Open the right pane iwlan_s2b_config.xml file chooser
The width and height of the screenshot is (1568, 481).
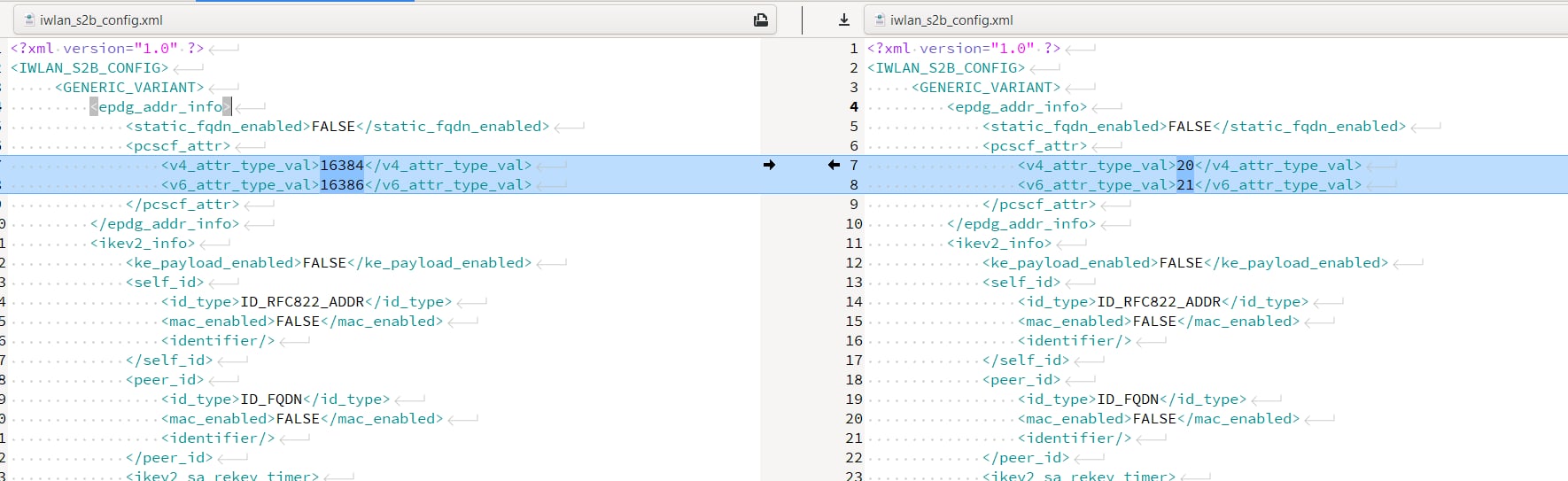[1214, 19]
